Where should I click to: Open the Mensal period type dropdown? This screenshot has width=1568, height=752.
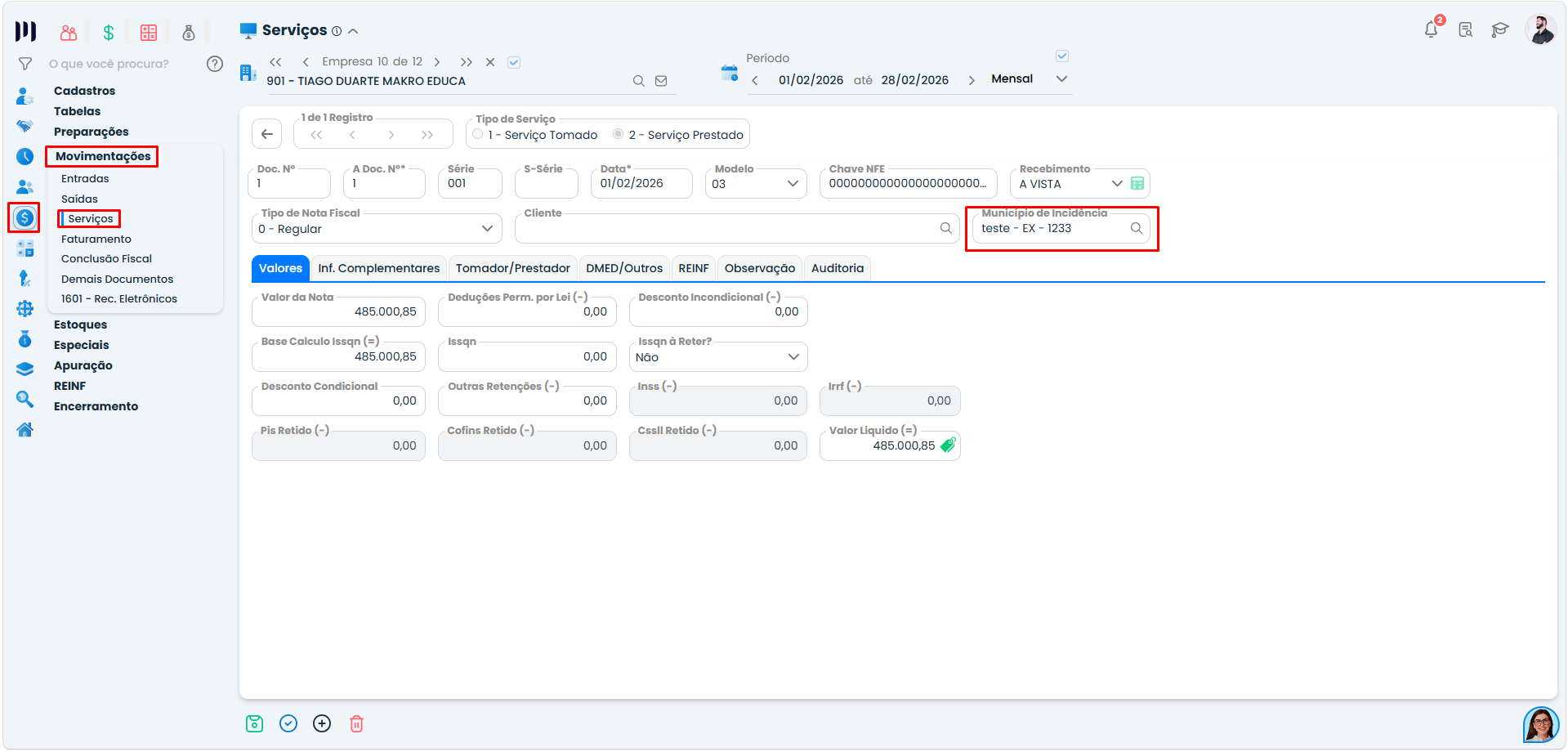(x=1029, y=79)
